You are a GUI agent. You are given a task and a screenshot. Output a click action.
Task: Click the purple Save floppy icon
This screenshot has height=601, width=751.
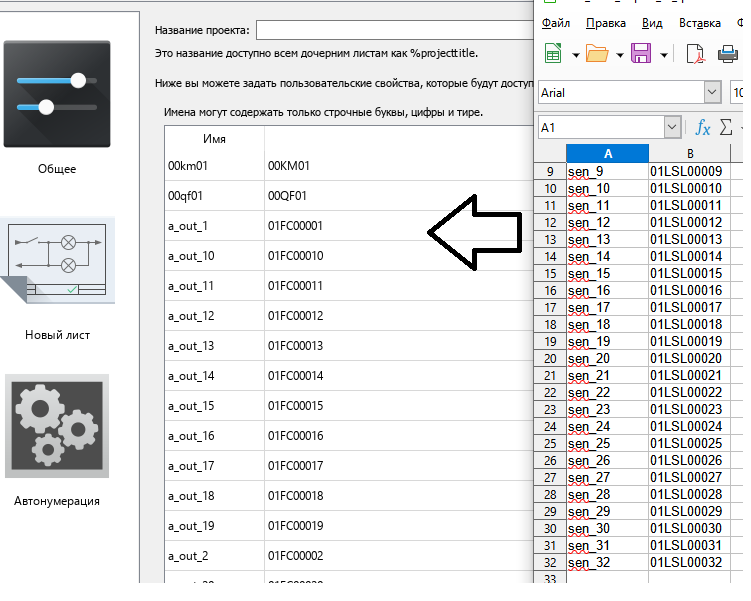641,54
